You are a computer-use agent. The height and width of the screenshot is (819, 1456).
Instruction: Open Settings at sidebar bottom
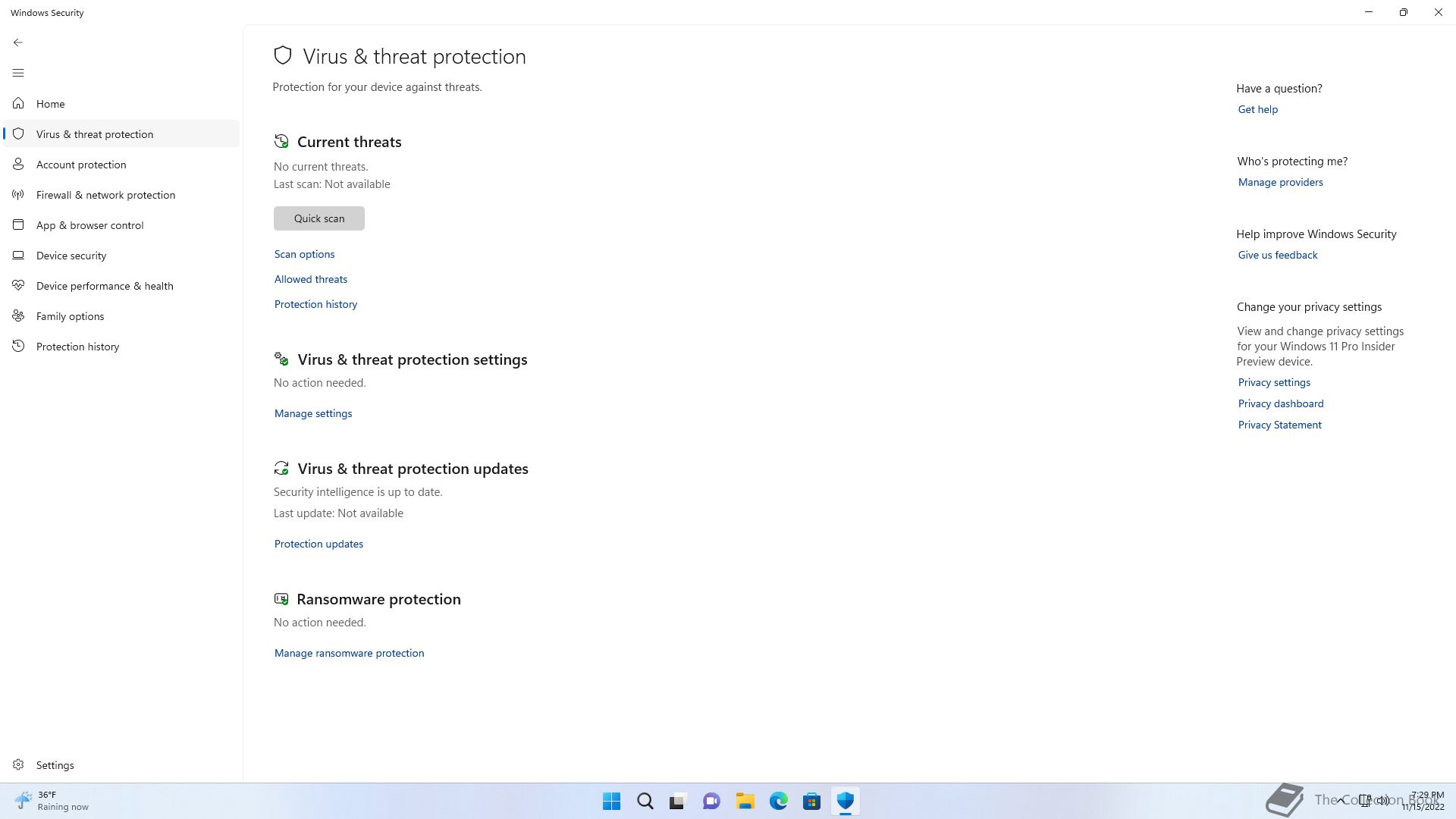(x=121, y=764)
